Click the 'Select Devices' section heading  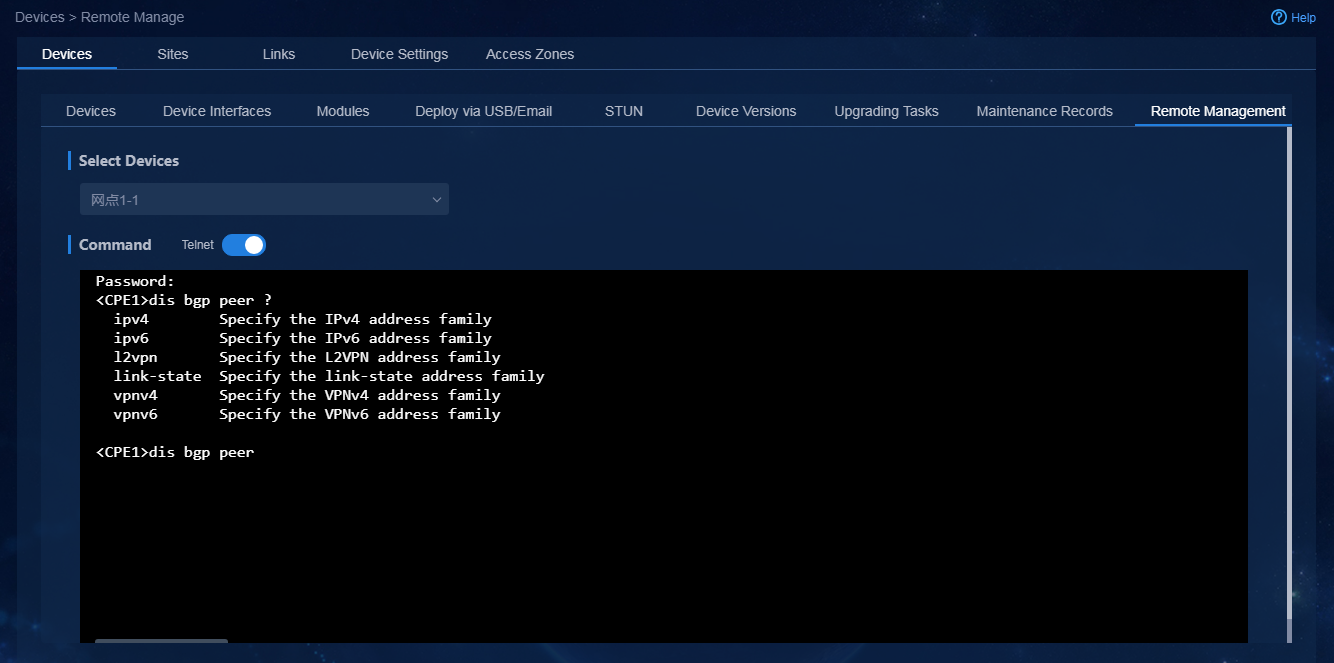(129, 160)
